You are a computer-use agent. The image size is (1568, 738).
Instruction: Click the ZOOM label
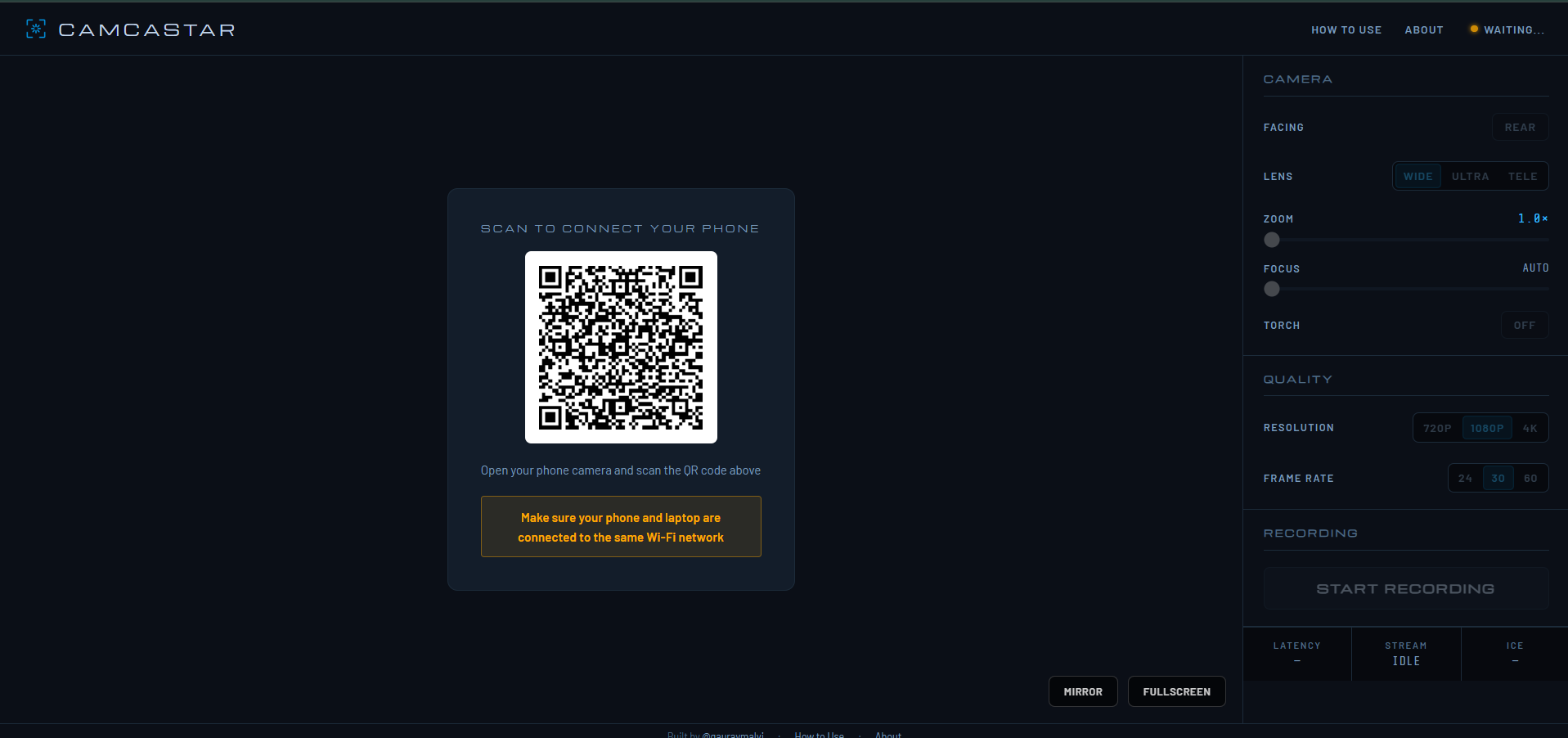click(1278, 219)
